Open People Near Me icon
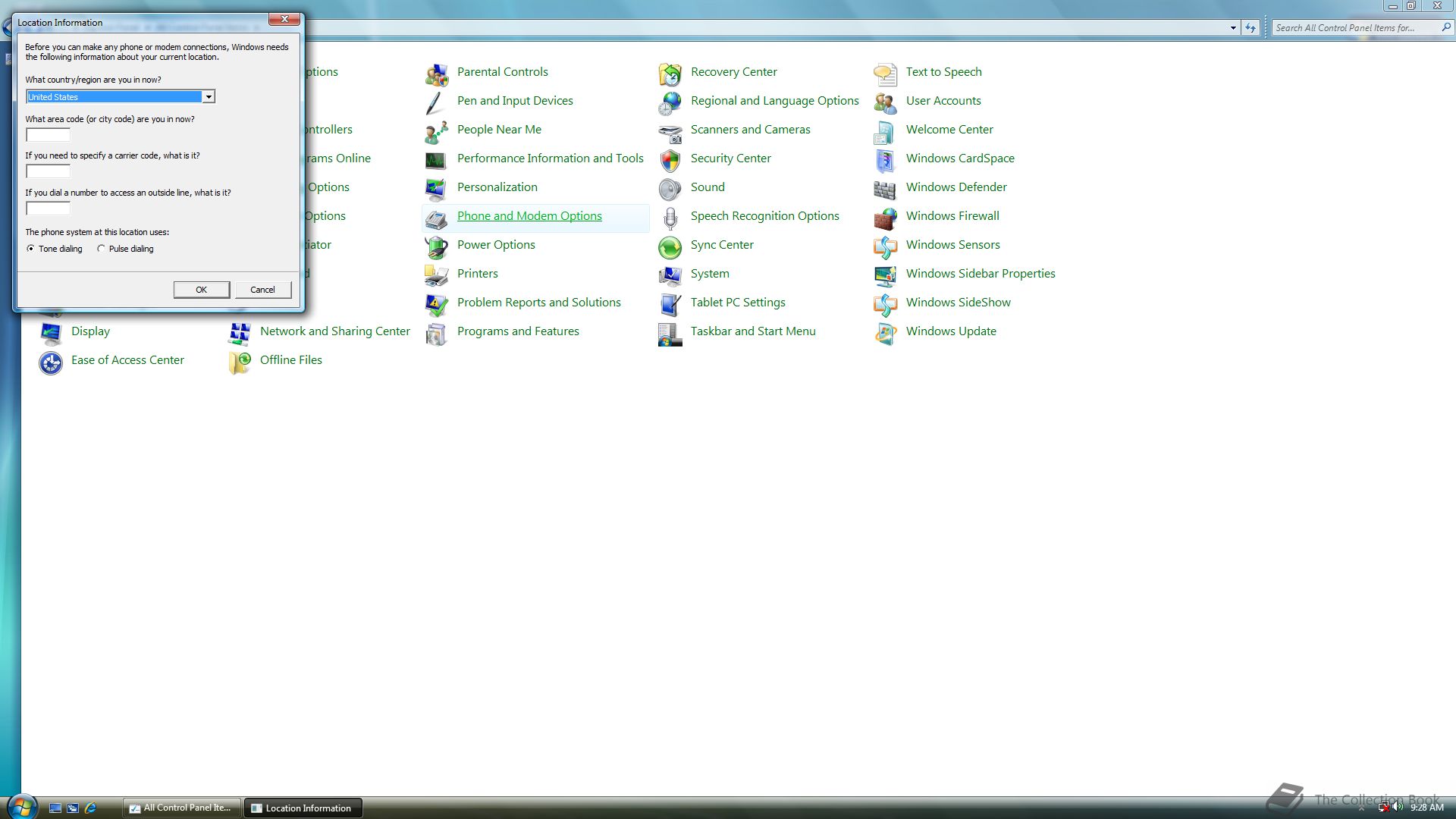The height and width of the screenshot is (819, 1456). (x=436, y=131)
